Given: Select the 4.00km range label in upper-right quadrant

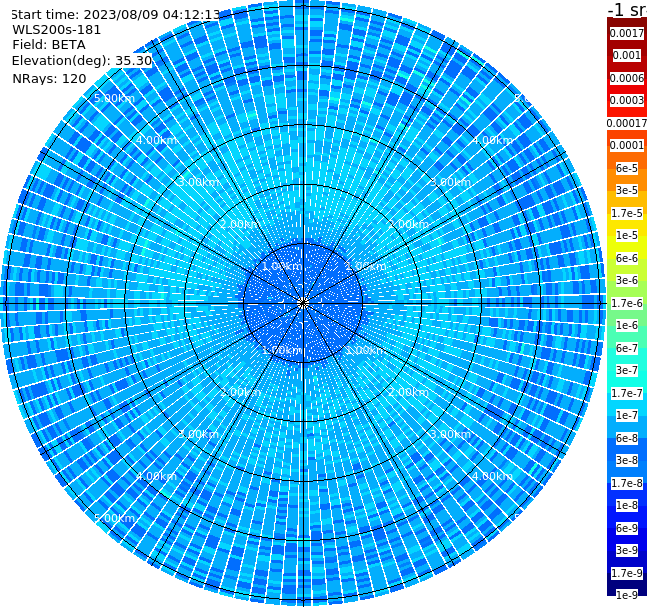Looking at the screenshot, I should 492,140.
